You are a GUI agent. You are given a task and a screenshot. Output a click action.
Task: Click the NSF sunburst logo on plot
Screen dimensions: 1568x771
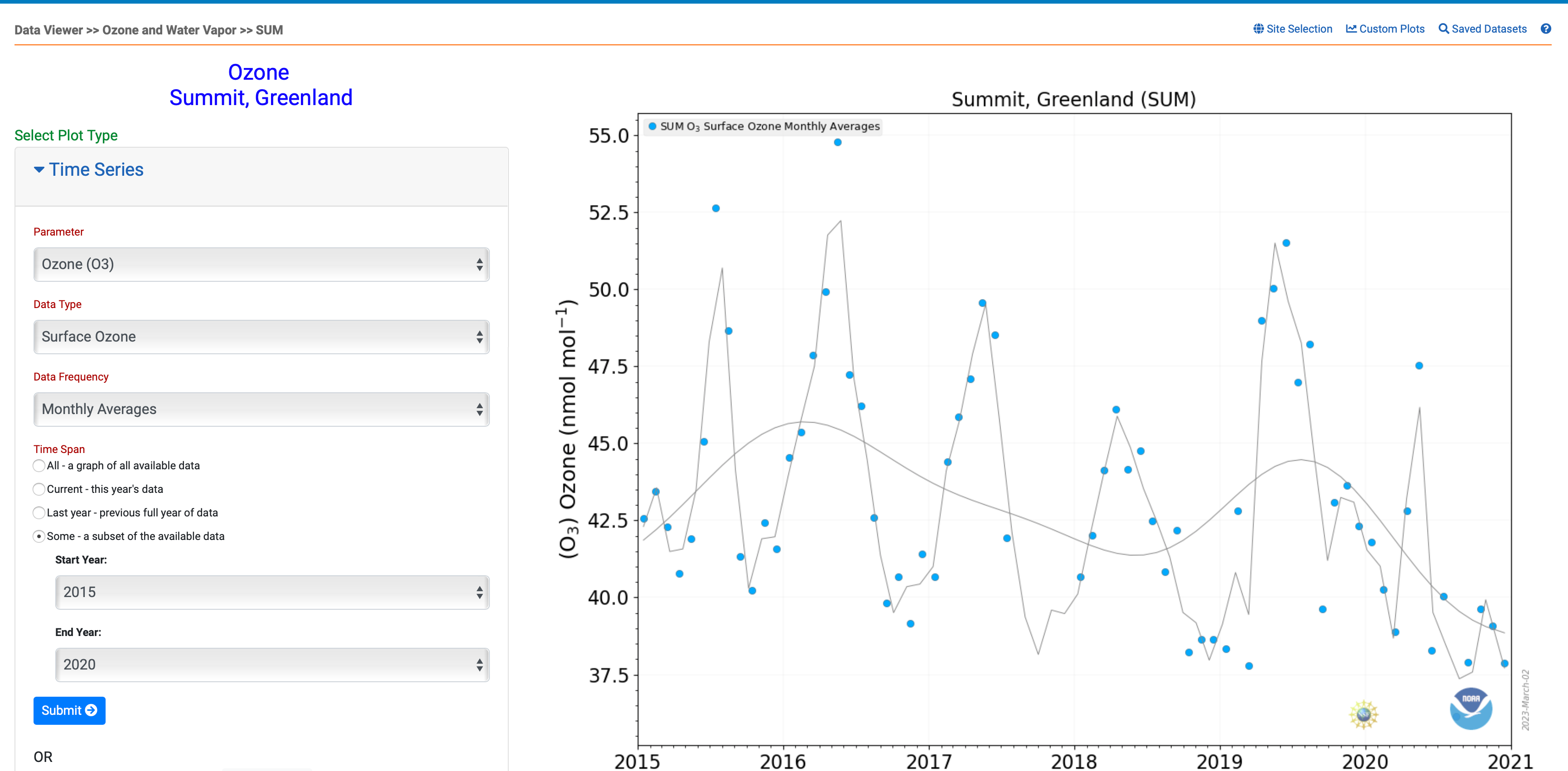(x=1364, y=714)
